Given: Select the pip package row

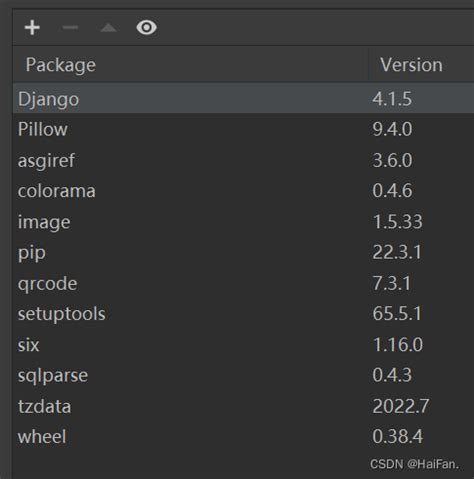Looking at the screenshot, I should (x=243, y=252).
